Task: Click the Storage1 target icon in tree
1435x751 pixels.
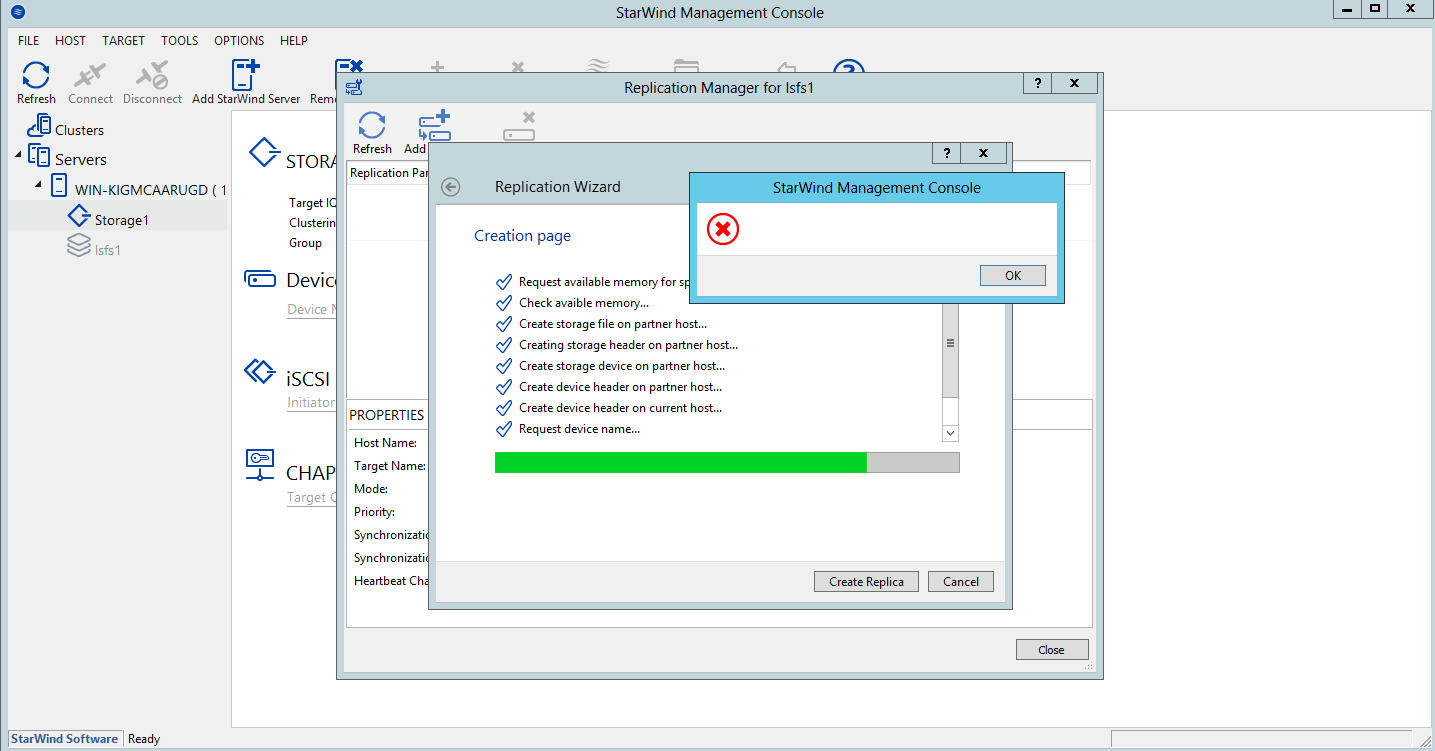Action: tap(79, 216)
